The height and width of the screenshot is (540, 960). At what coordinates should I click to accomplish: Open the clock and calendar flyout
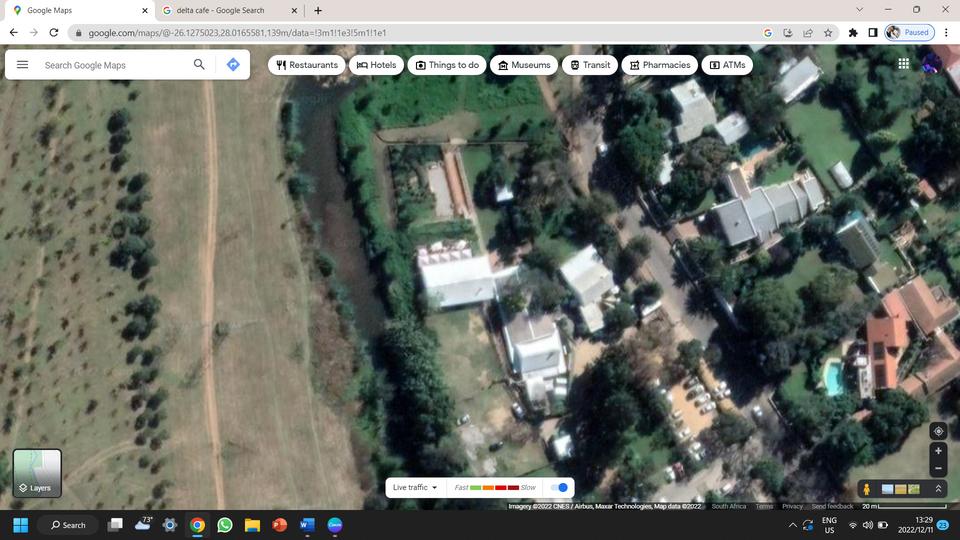[x=915, y=525]
